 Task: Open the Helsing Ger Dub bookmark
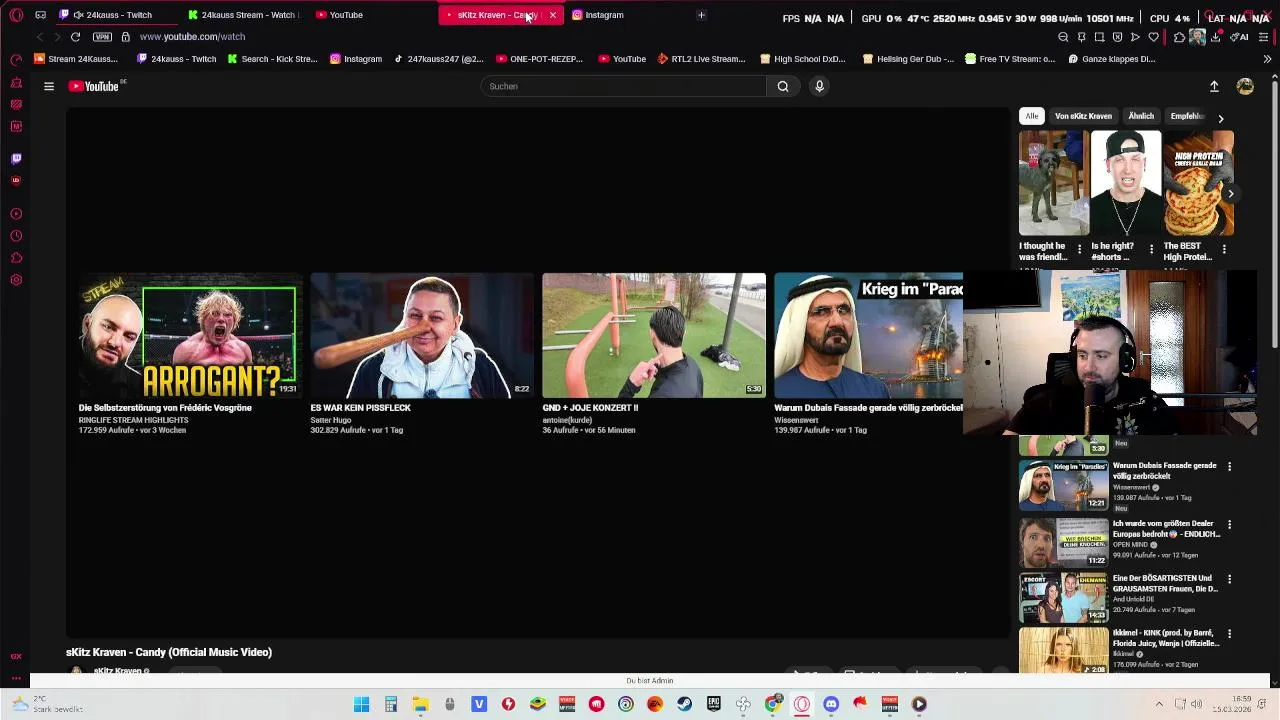909,59
